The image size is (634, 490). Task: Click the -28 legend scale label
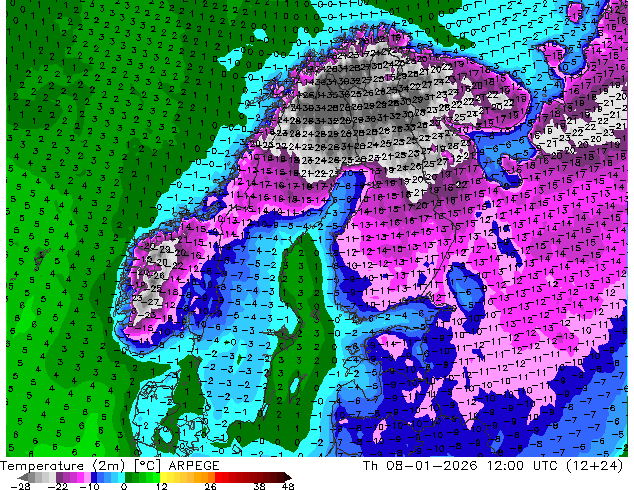20,486
